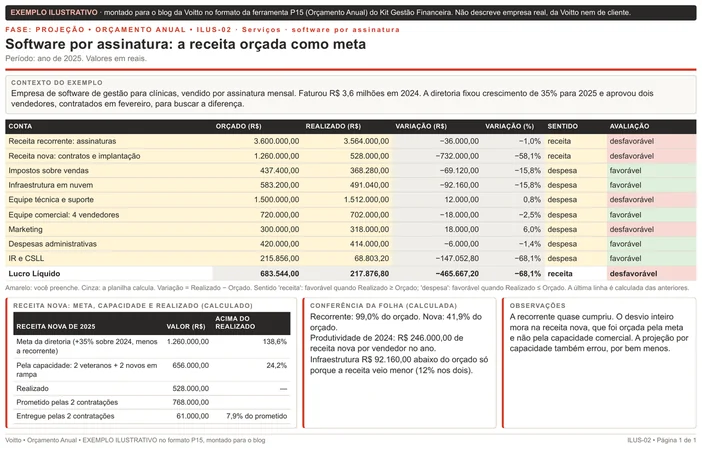Image resolution: width=702 pixels, height=449 pixels.
Task: Click the actual value 491.040,00
Action: click(x=369, y=185)
